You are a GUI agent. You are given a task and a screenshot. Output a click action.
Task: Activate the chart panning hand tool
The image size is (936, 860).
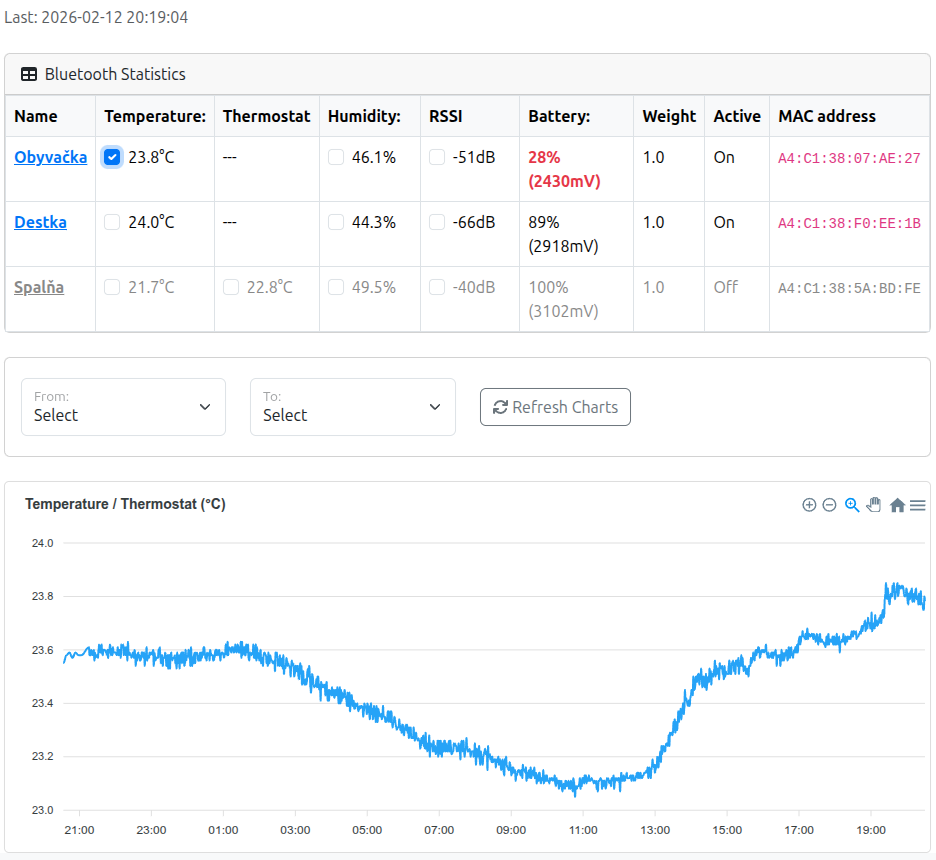[874, 505]
